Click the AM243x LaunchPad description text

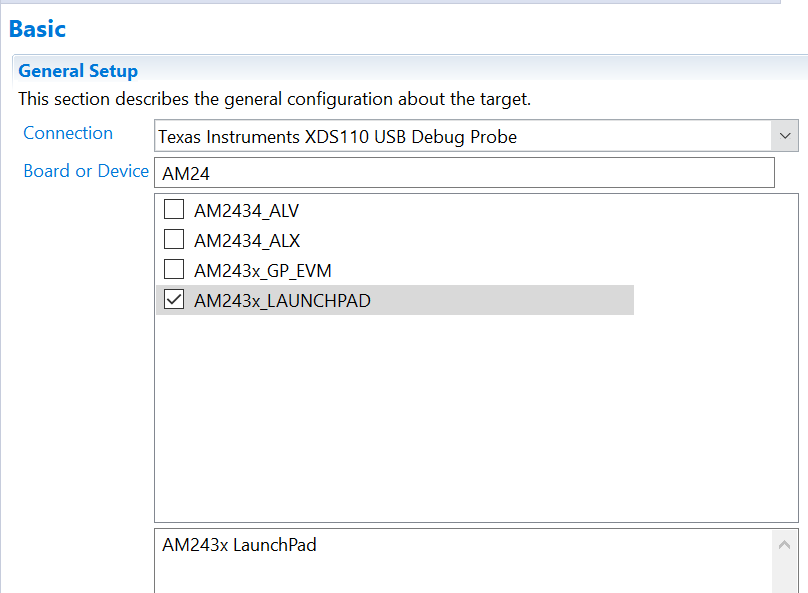pos(239,545)
